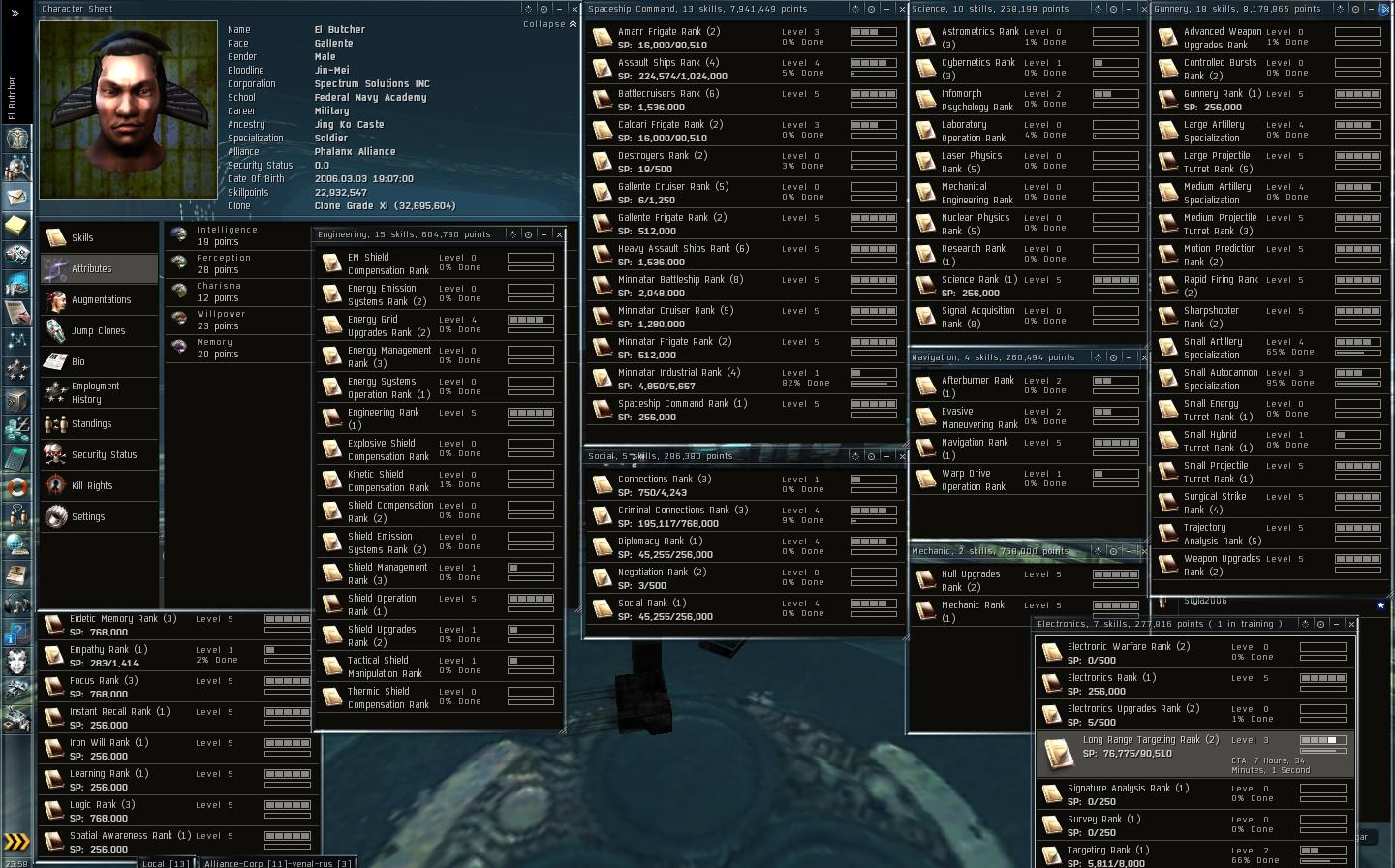Screen dimensions: 1395x868
Task: Open the mail envelope icon in the sidebar
Action: click(17, 197)
